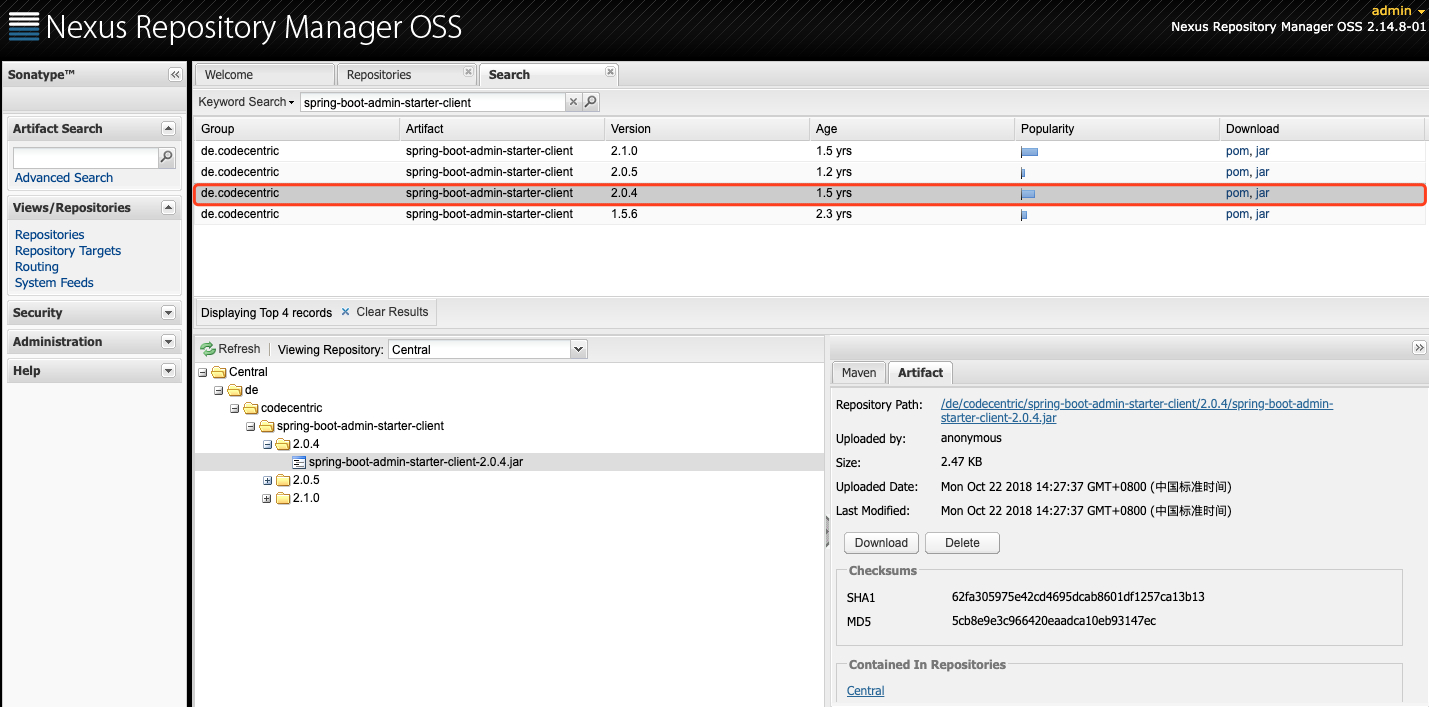The height and width of the screenshot is (707, 1429).
Task: Collapse the Artifact Search panel
Action: point(168,128)
